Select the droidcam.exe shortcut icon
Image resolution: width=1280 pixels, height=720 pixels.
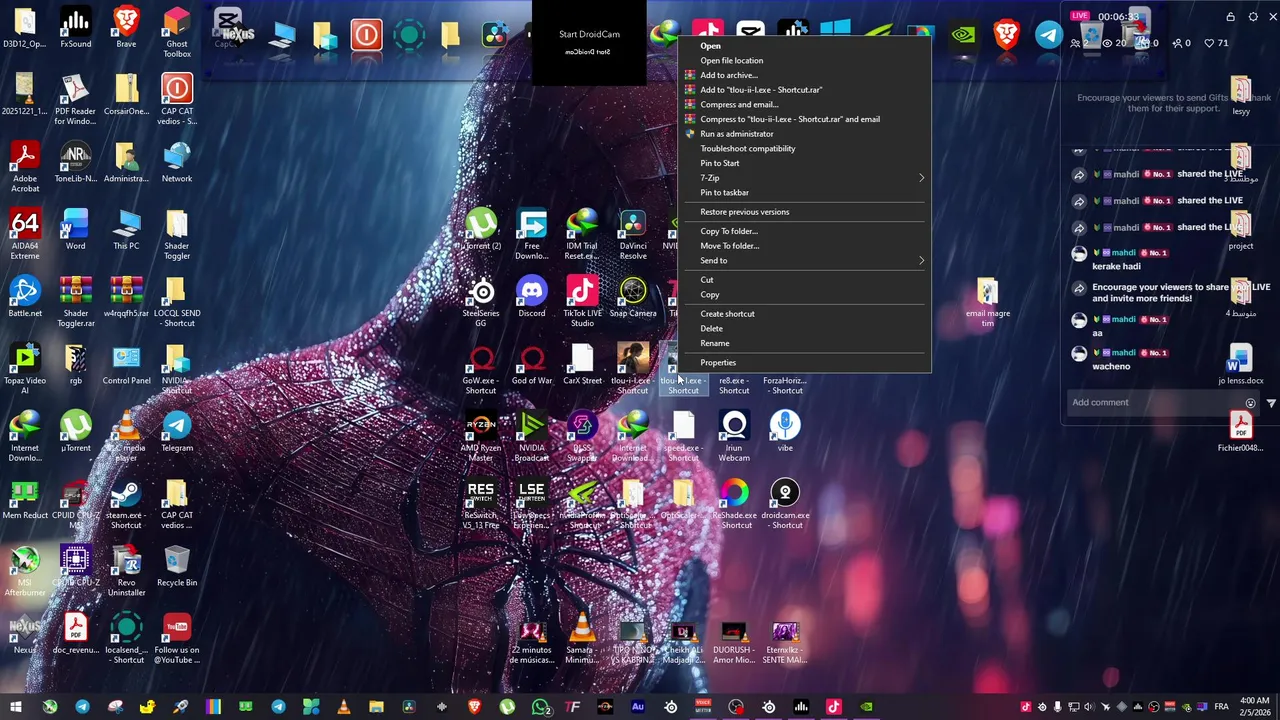[785, 503]
